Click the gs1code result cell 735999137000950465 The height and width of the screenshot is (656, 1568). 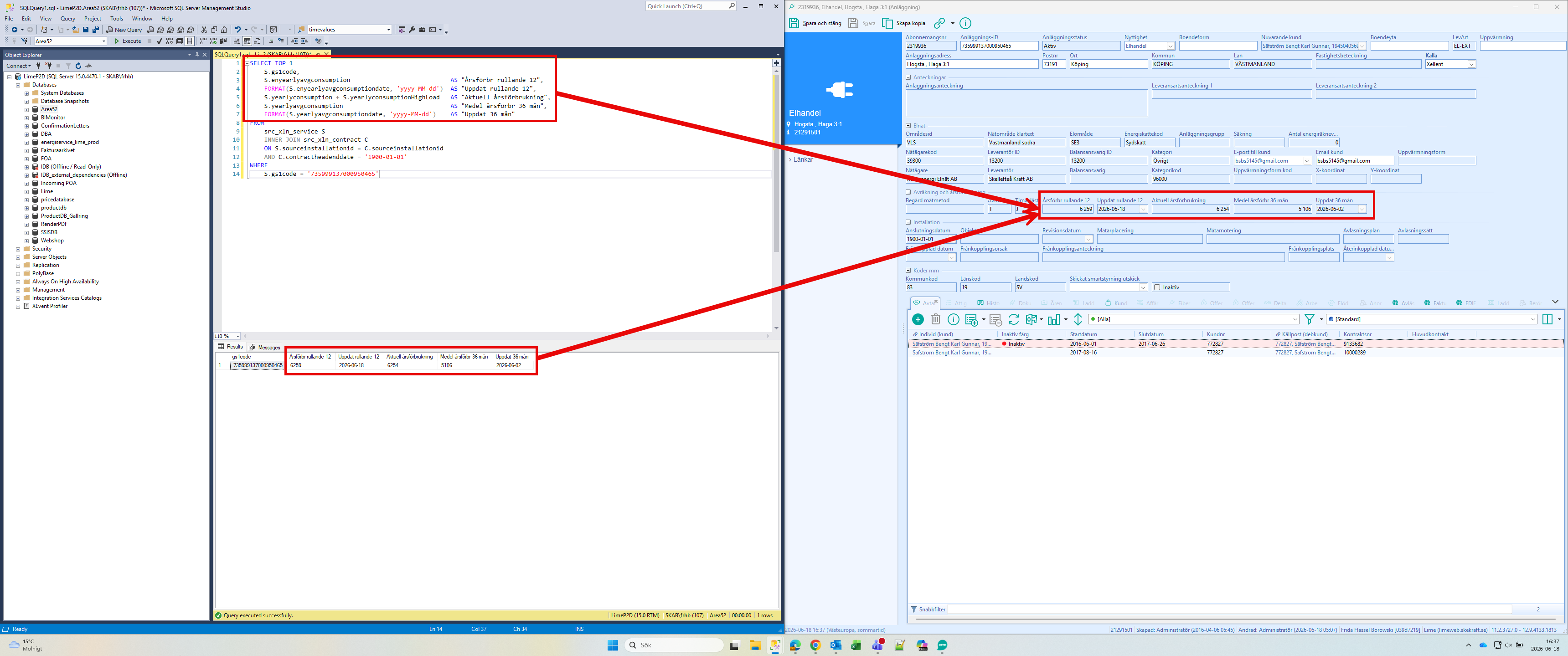point(258,366)
